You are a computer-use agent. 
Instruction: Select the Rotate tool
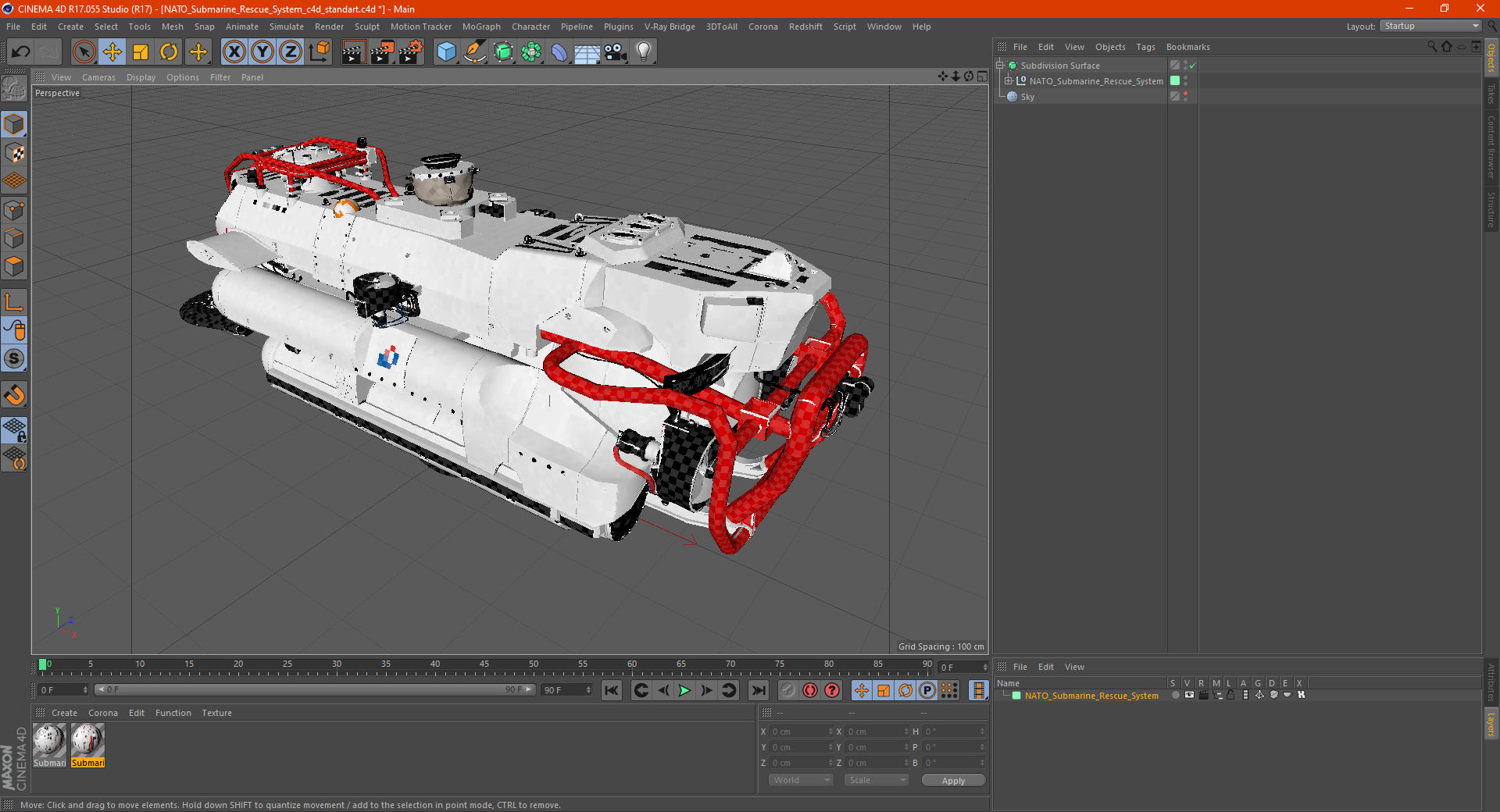point(169,52)
